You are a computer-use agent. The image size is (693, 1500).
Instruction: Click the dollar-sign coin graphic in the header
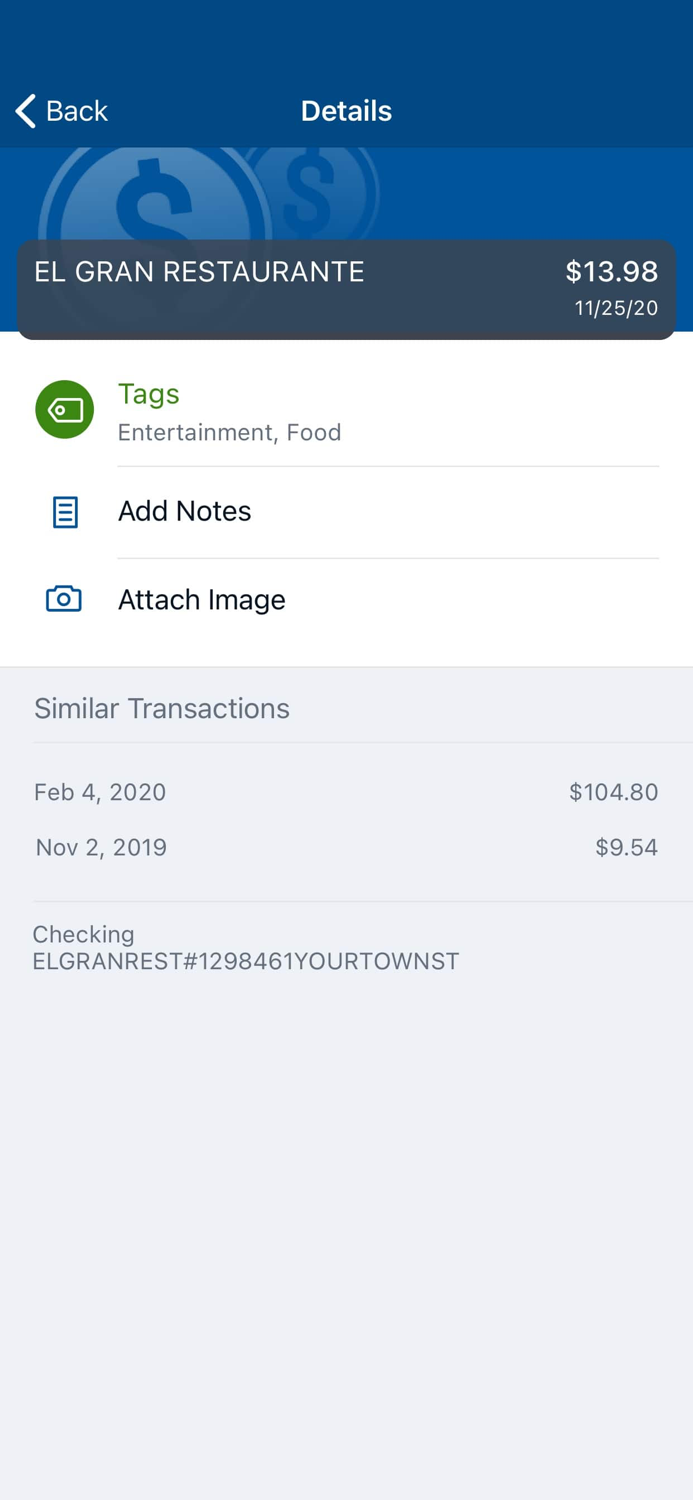click(150, 195)
